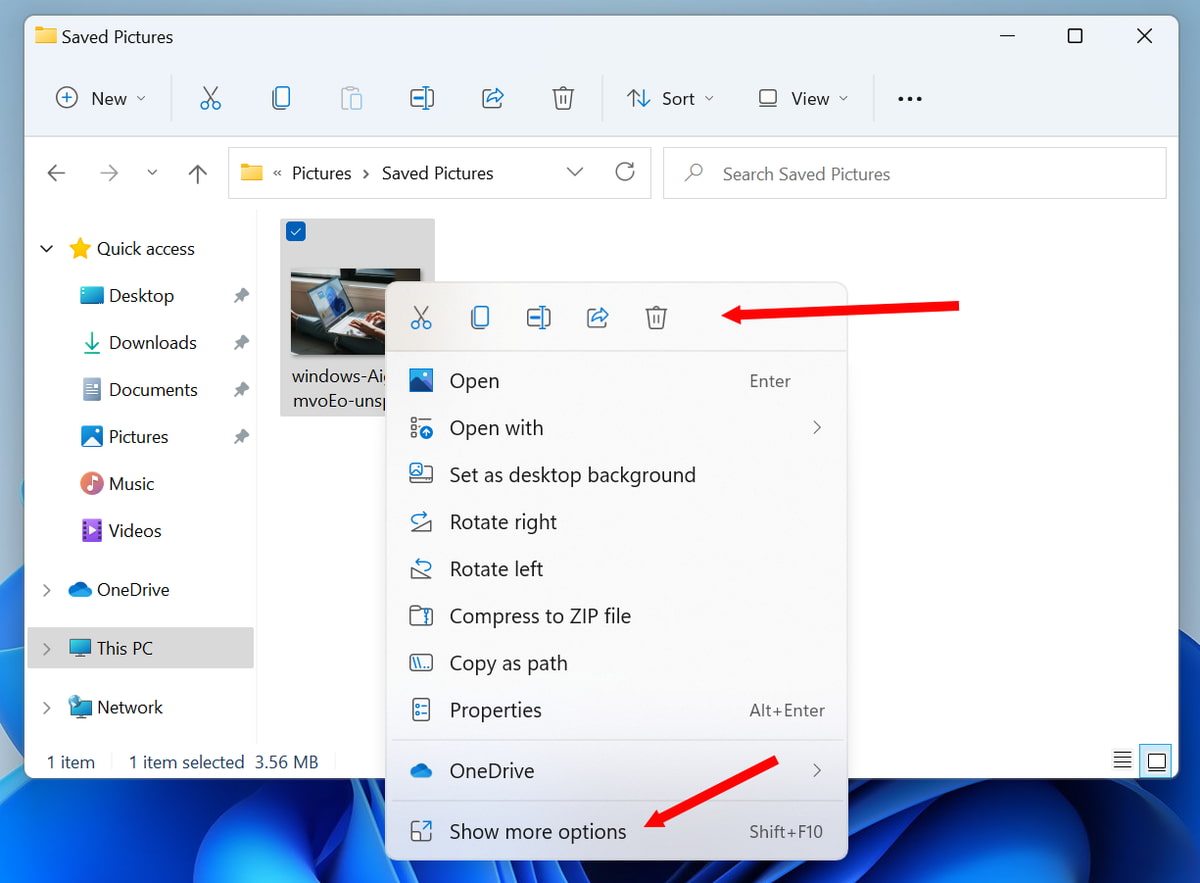
Task: Expand the This PC tree node
Action: [x=46, y=648]
